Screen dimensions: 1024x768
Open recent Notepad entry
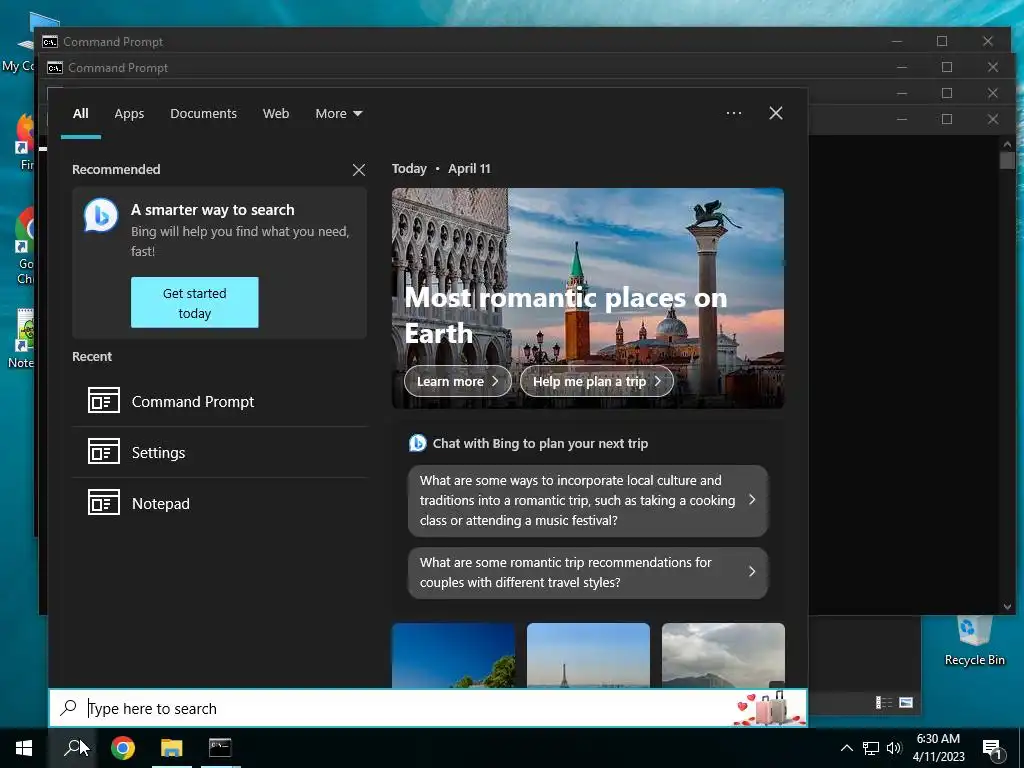click(220, 503)
